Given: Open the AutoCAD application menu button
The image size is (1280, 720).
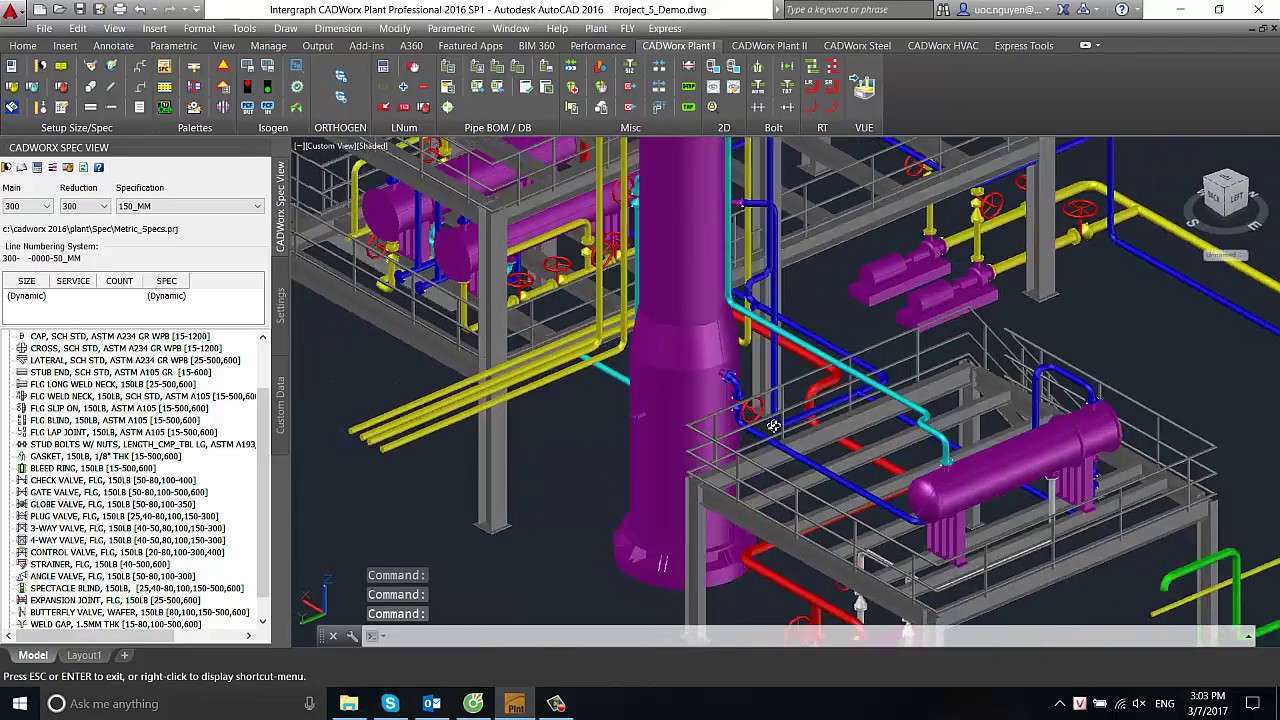Looking at the screenshot, I should 13,11.
